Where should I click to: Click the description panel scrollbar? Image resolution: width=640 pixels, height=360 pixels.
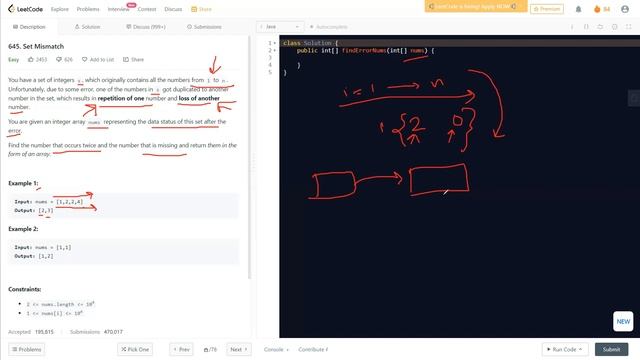tap(249, 157)
